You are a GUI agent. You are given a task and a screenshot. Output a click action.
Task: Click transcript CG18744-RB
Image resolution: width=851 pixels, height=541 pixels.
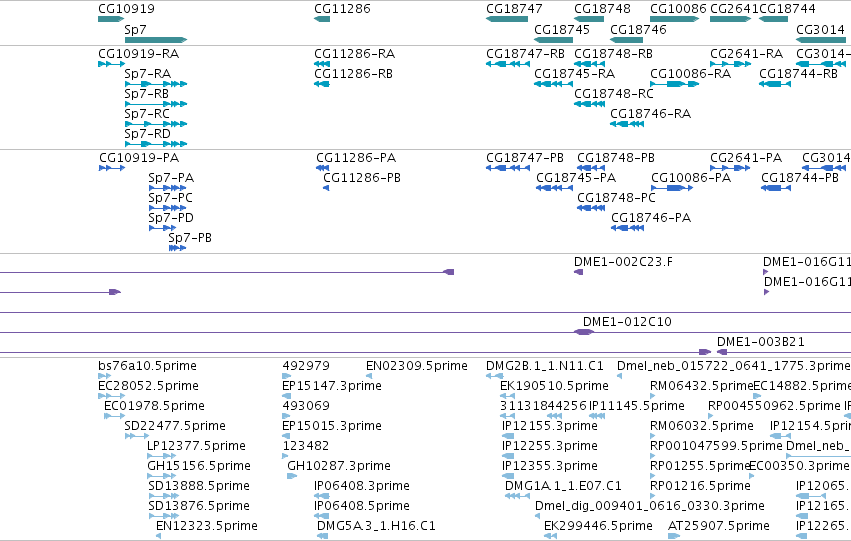tap(798, 74)
